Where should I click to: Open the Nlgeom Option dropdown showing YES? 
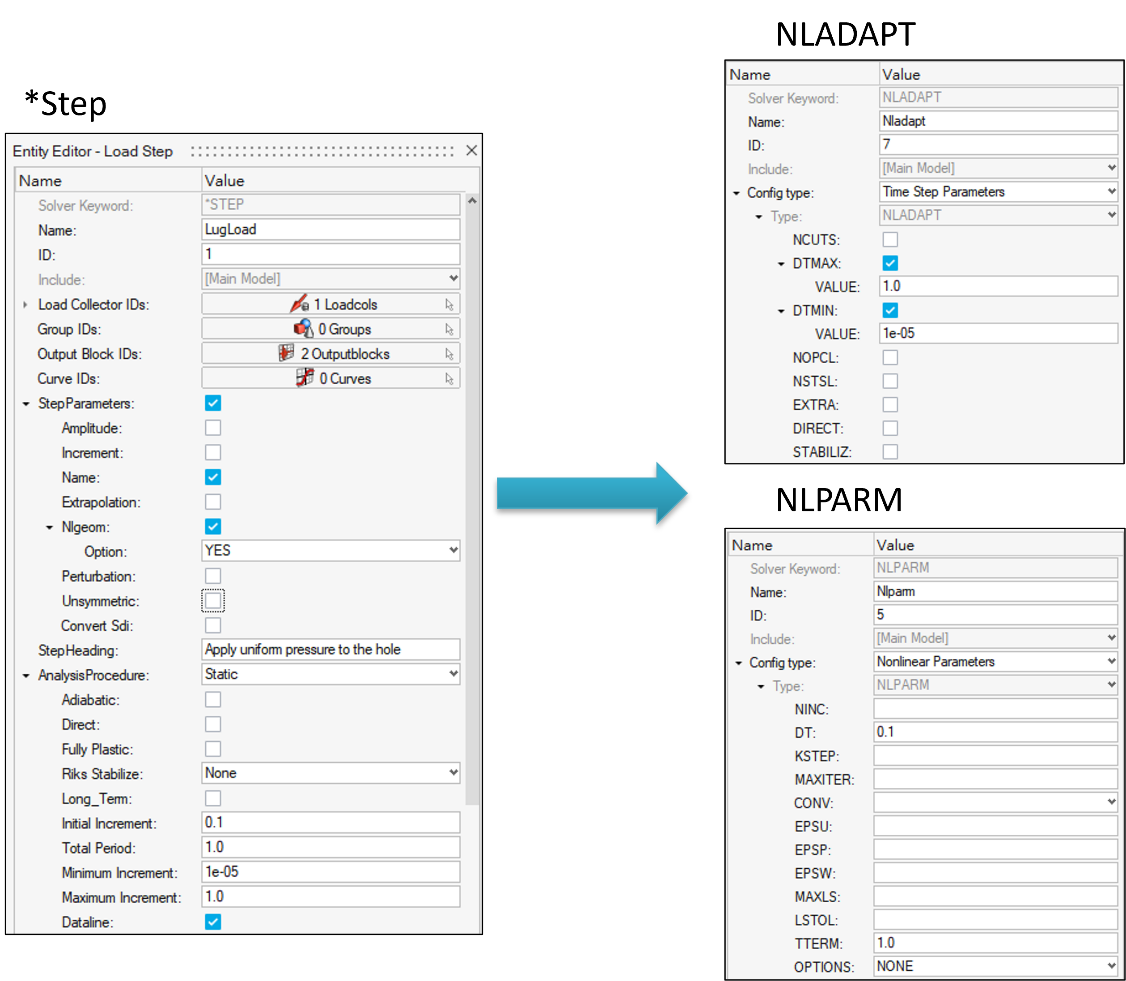(x=331, y=551)
